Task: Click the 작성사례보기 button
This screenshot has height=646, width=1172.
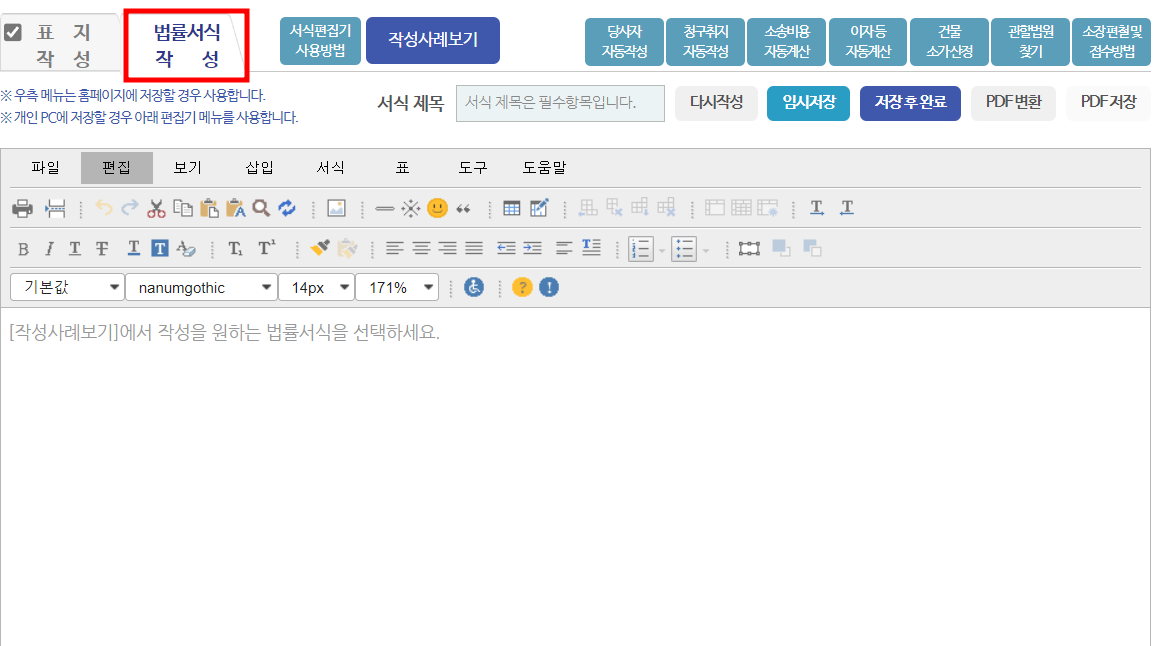Action: [432, 40]
